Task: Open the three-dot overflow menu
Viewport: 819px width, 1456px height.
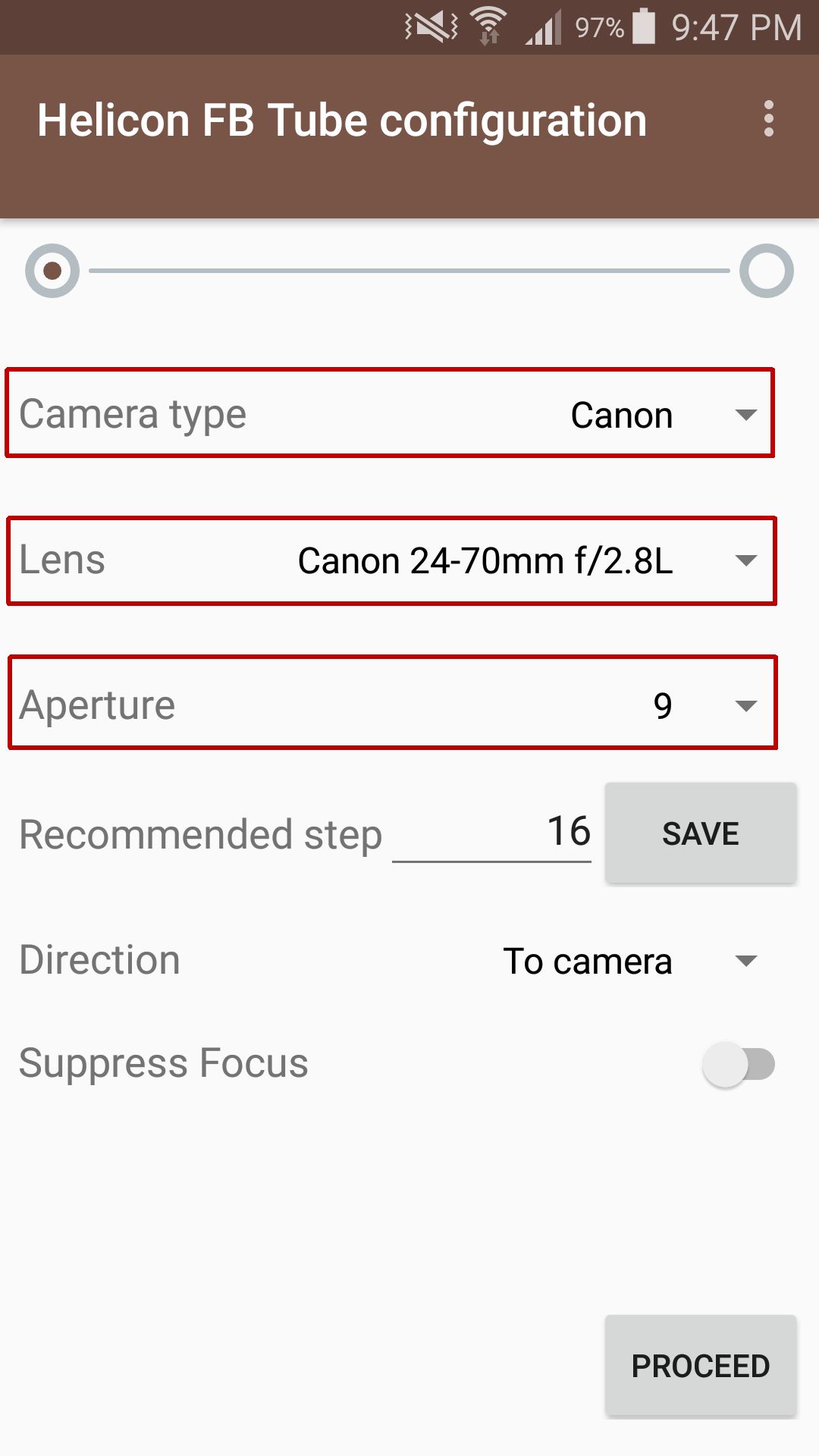Action: pyautogui.click(x=769, y=119)
